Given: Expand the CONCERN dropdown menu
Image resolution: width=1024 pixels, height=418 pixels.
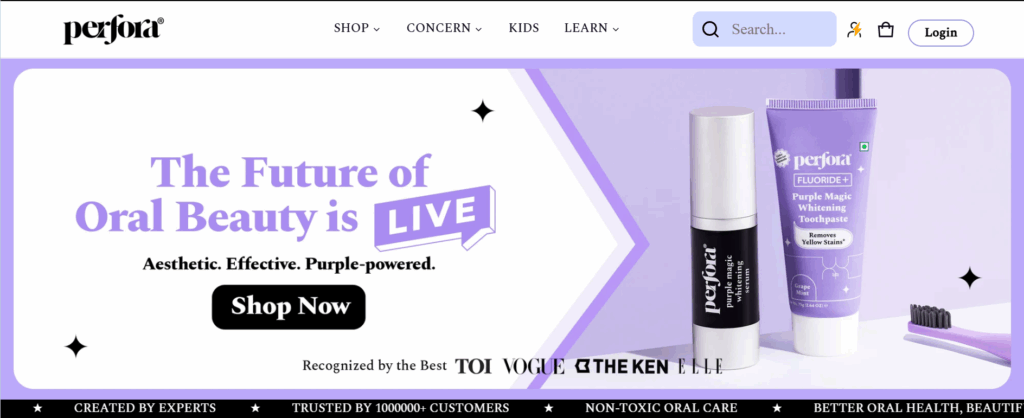Looking at the screenshot, I should (444, 28).
